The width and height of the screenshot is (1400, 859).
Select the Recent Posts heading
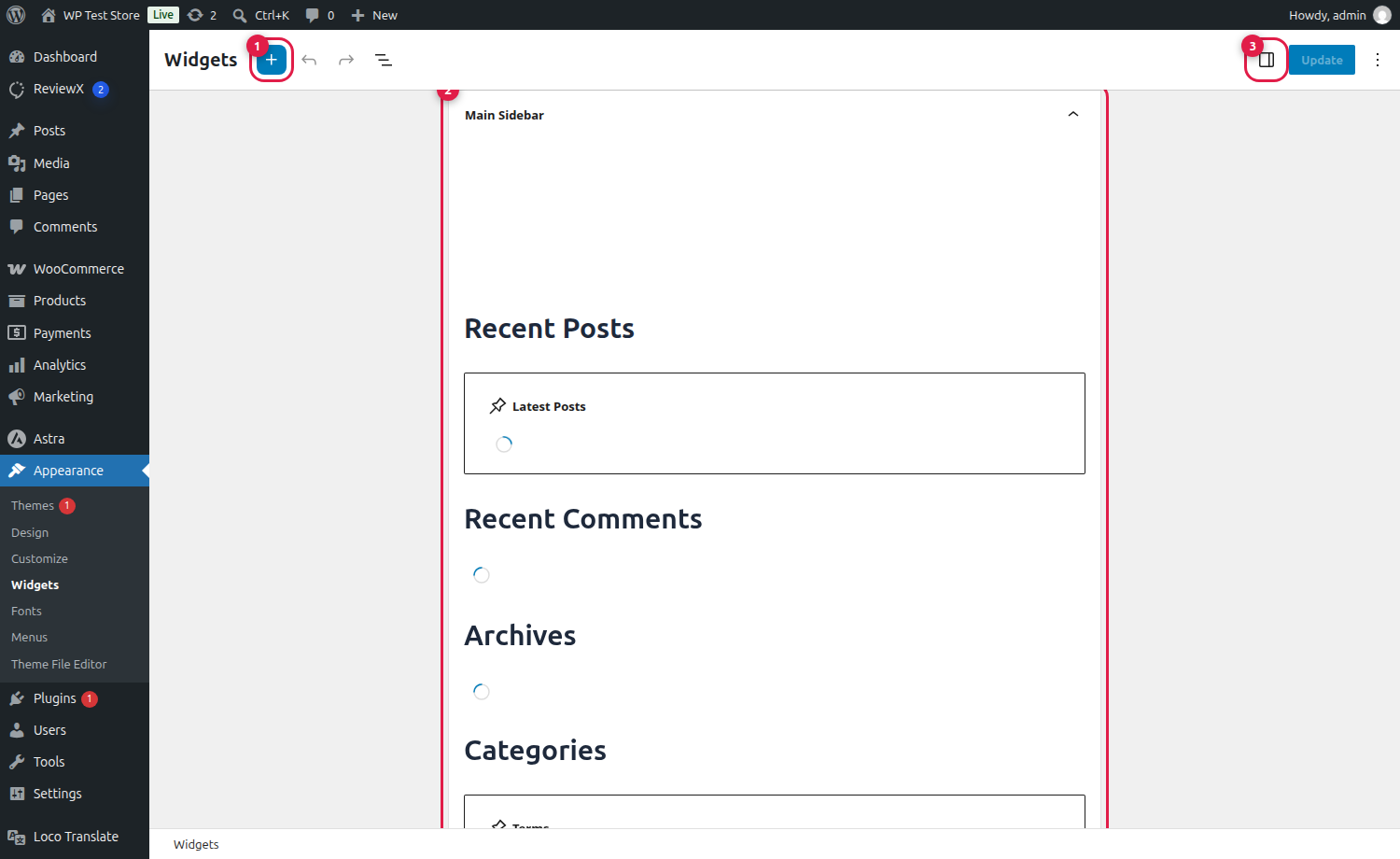click(550, 329)
